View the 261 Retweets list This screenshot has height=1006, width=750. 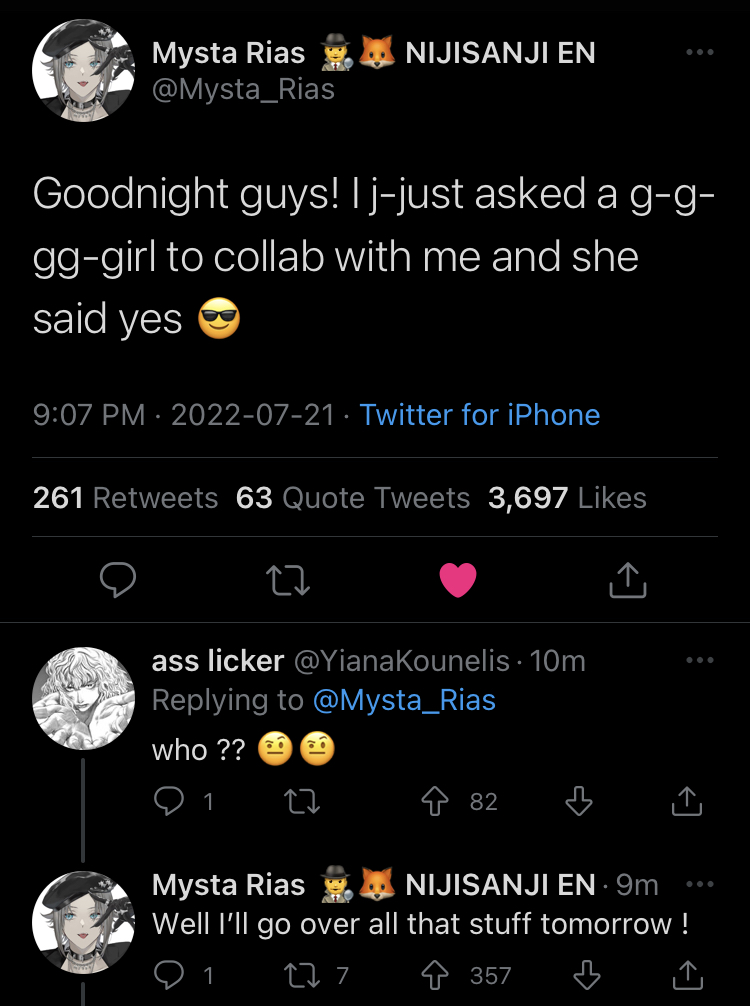pyautogui.click(x=125, y=497)
